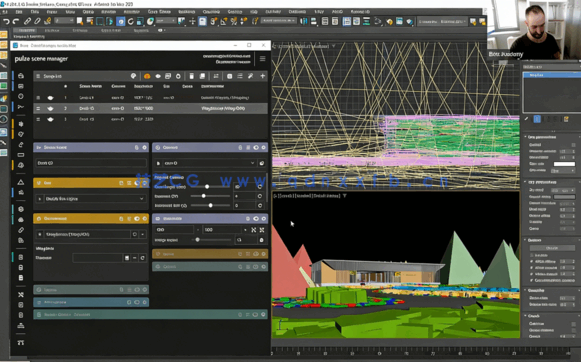This screenshot has width=581, height=362.
Task: Click the top viewport label
Action: pyautogui.click(x=304, y=46)
